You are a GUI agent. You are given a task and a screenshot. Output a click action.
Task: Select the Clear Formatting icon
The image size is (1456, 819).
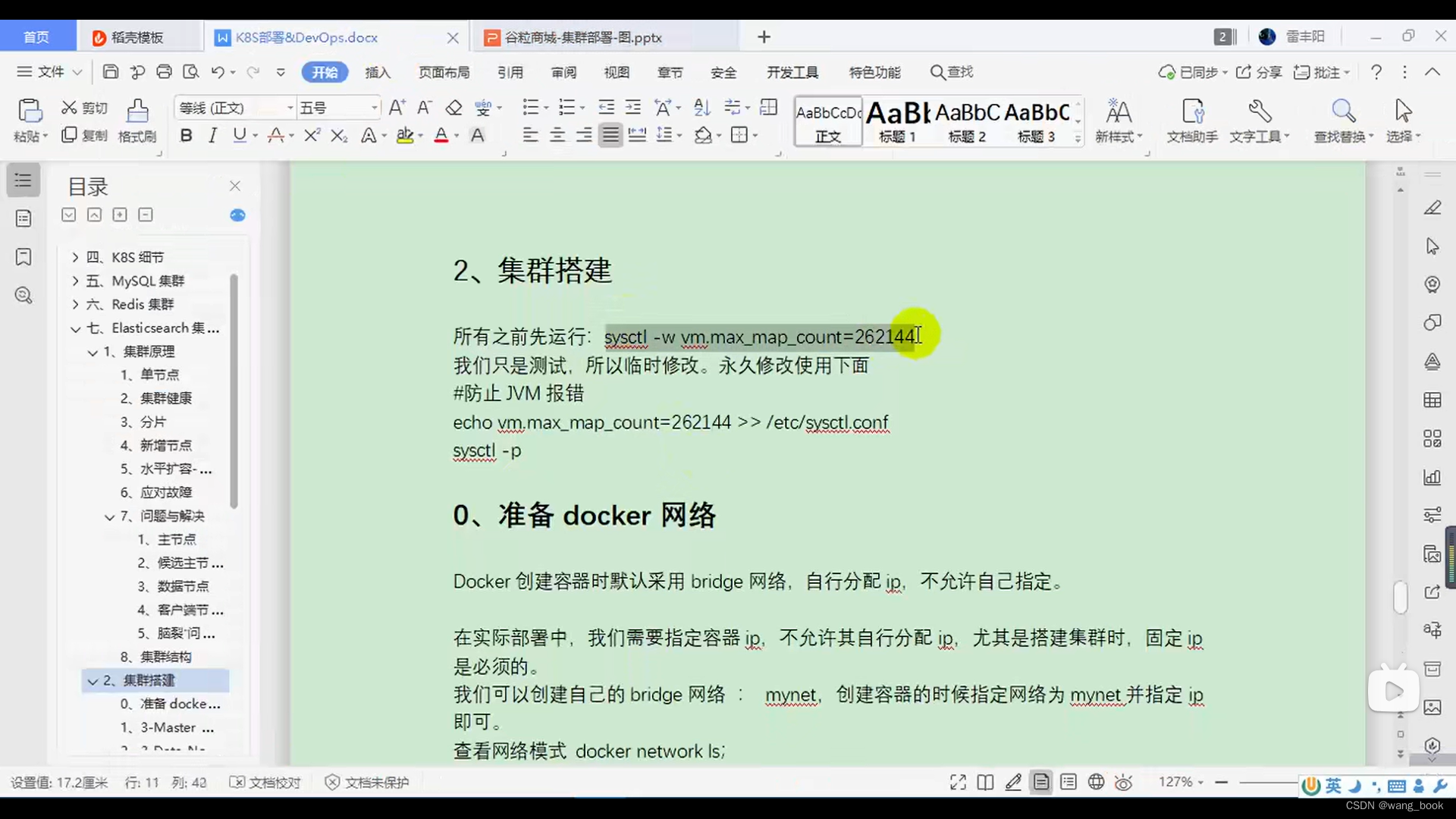click(453, 108)
